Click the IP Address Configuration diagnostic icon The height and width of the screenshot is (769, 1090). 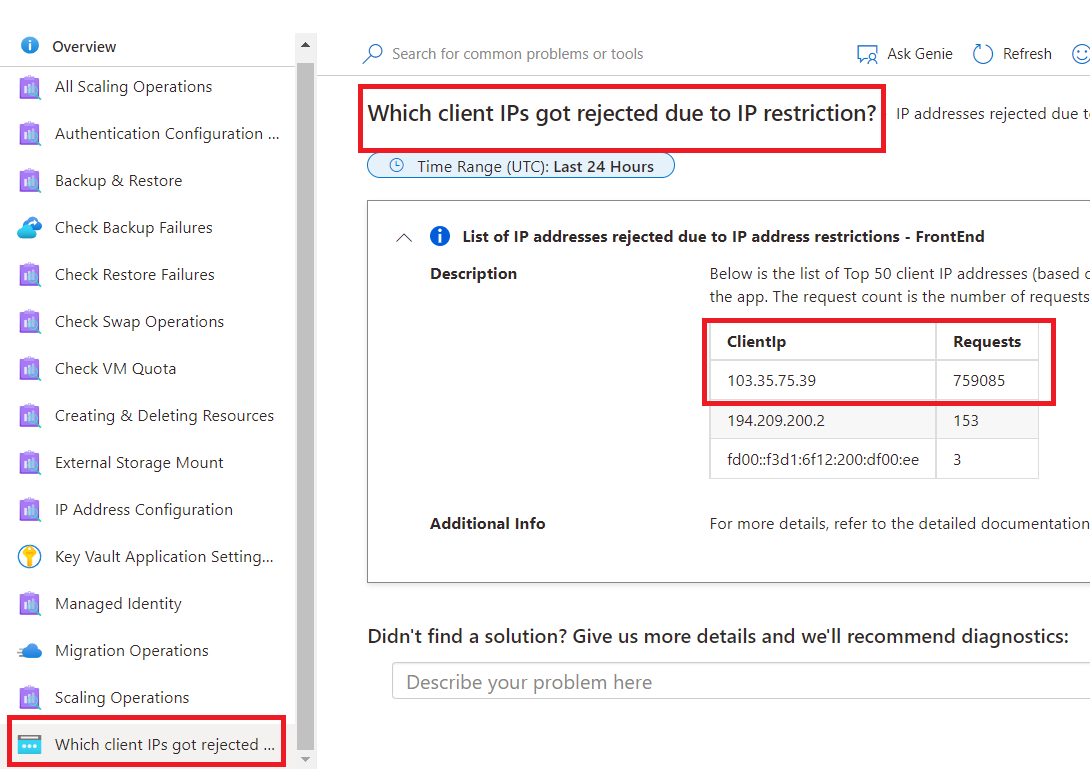tap(28, 509)
